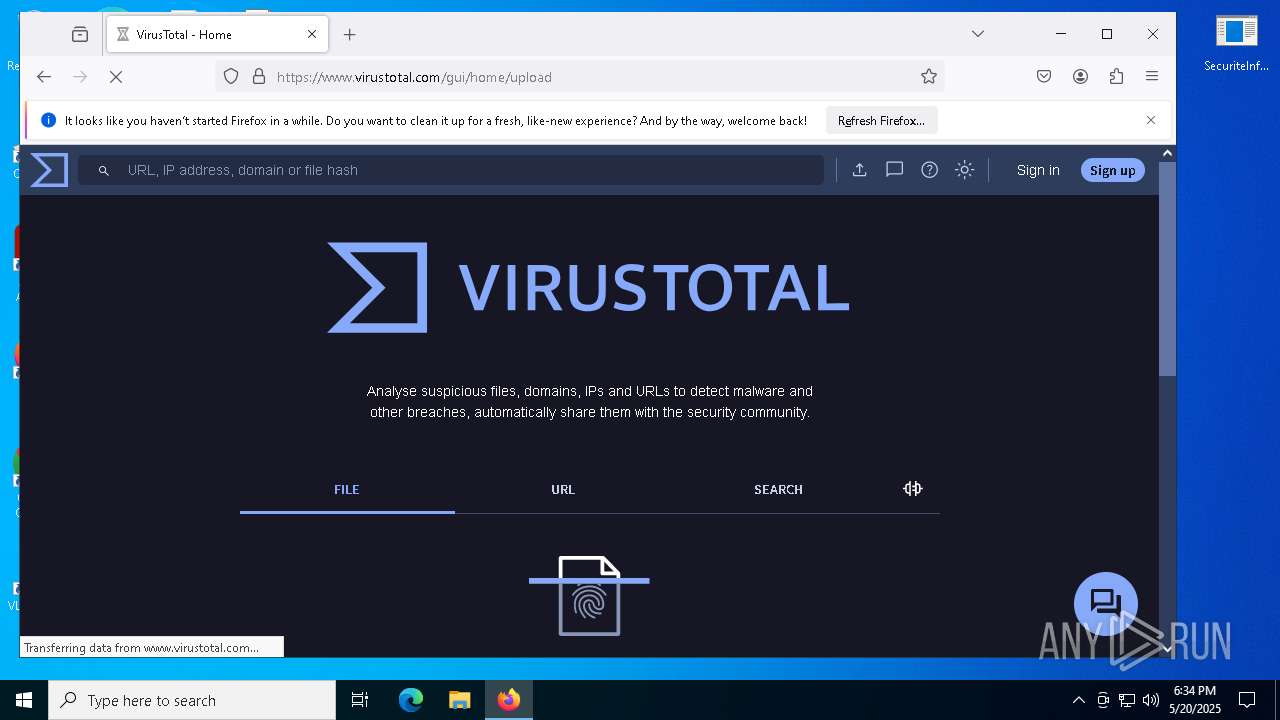Stop loading the page

coord(116,76)
